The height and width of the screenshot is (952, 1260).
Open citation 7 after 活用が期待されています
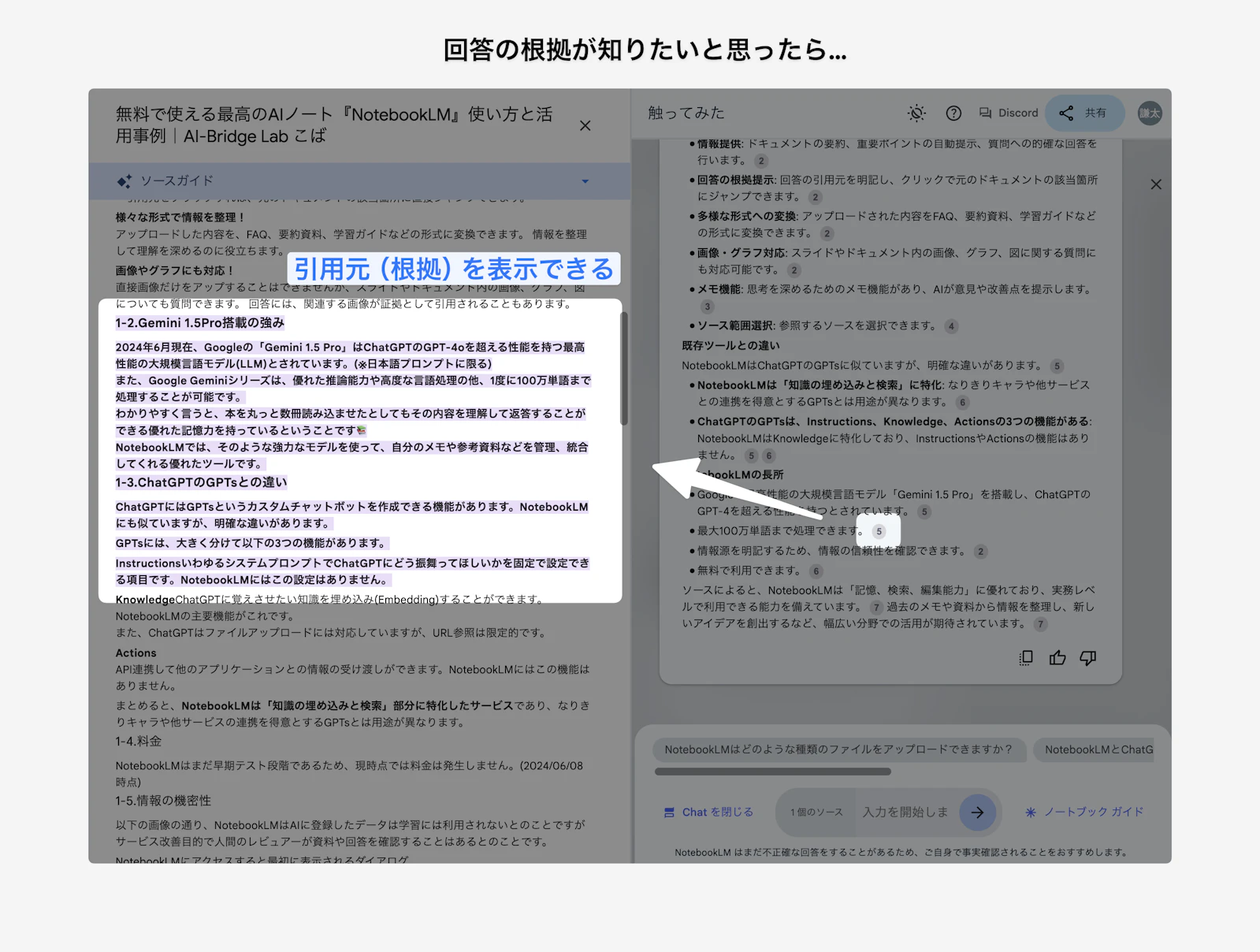pyautogui.click(x=1040, y=624)
